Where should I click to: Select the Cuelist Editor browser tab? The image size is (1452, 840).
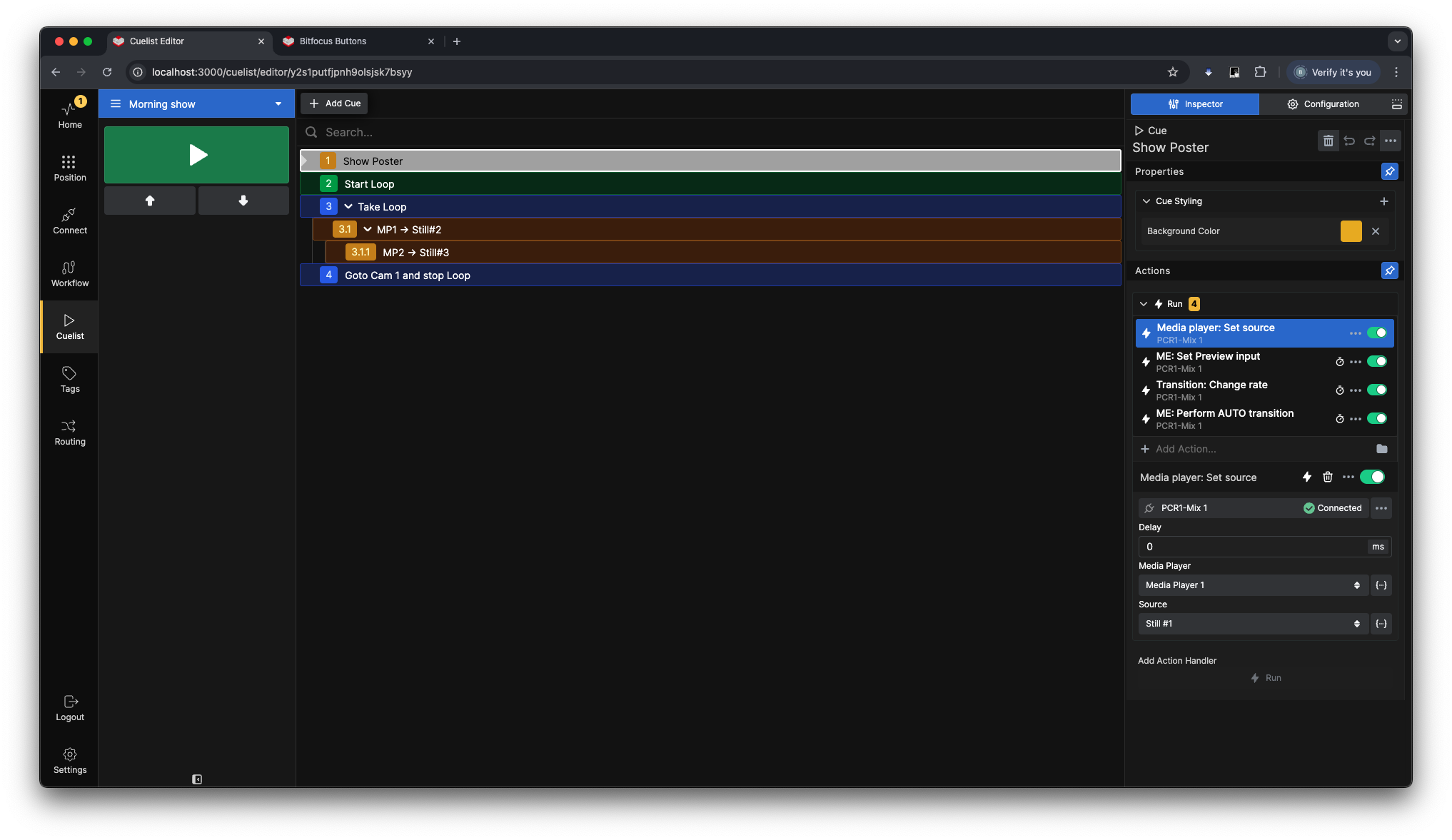point(189,41)
